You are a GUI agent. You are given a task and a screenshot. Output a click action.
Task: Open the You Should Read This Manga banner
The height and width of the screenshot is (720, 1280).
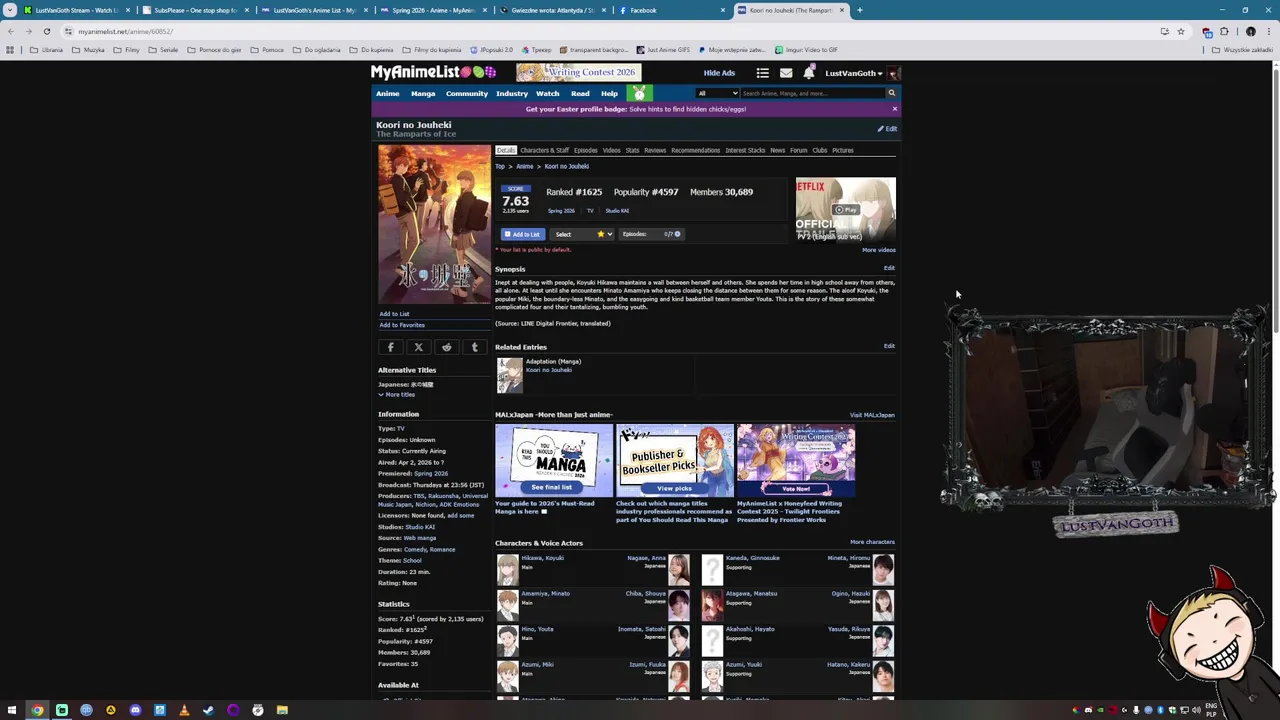click(554, 461)
